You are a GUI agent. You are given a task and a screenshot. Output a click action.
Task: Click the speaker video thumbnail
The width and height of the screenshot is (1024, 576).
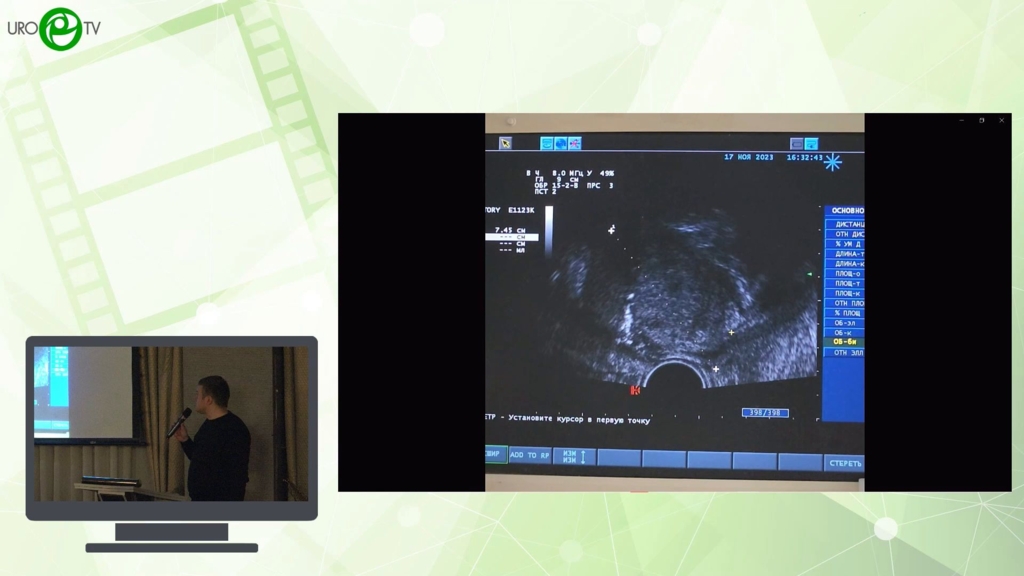click(171, 423)
